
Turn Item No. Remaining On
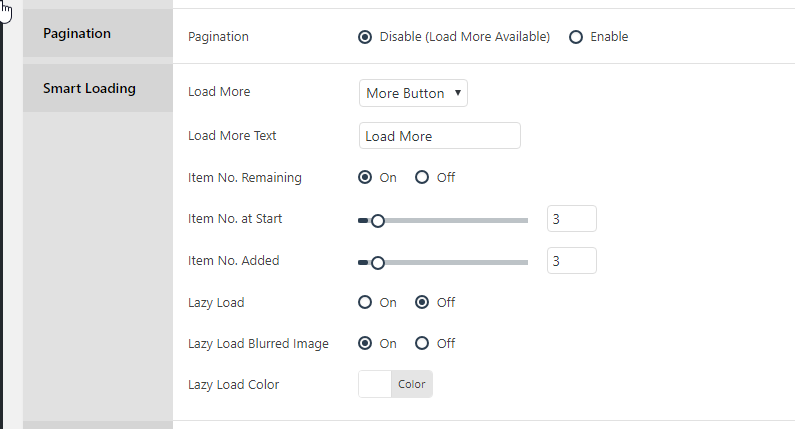pyautogui.click(x=365, y=177)
